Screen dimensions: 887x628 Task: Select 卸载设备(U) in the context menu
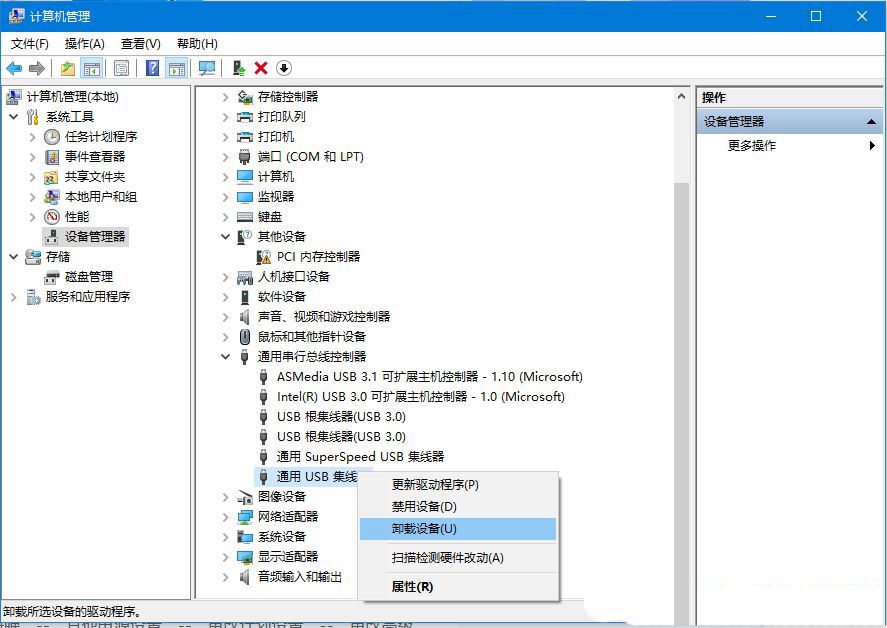[x=458, y=529]
